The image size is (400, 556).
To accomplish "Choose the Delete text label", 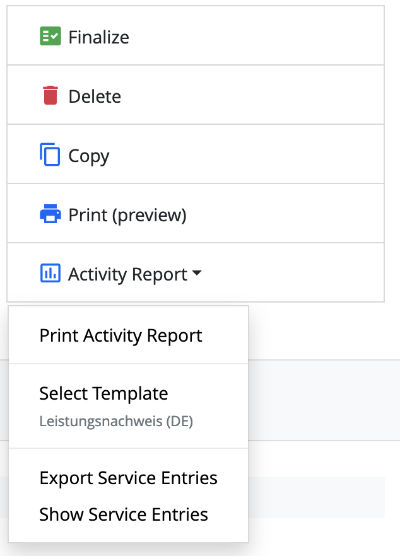I will [95, 96].
